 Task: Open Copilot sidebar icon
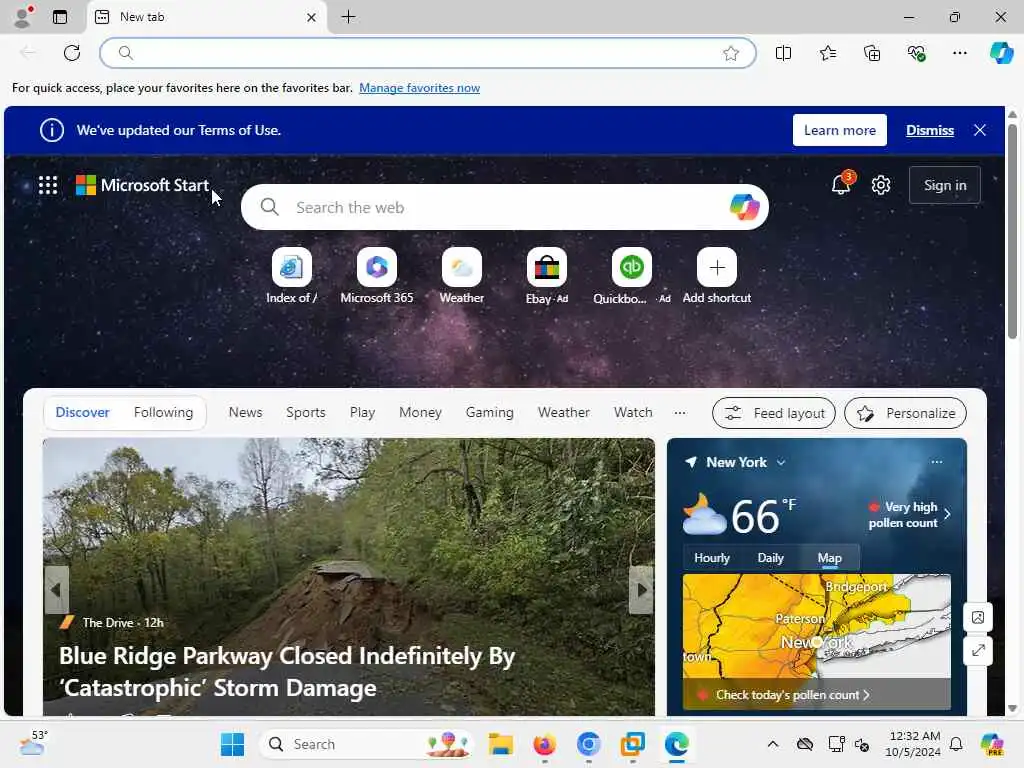[x=1001, y=53]
